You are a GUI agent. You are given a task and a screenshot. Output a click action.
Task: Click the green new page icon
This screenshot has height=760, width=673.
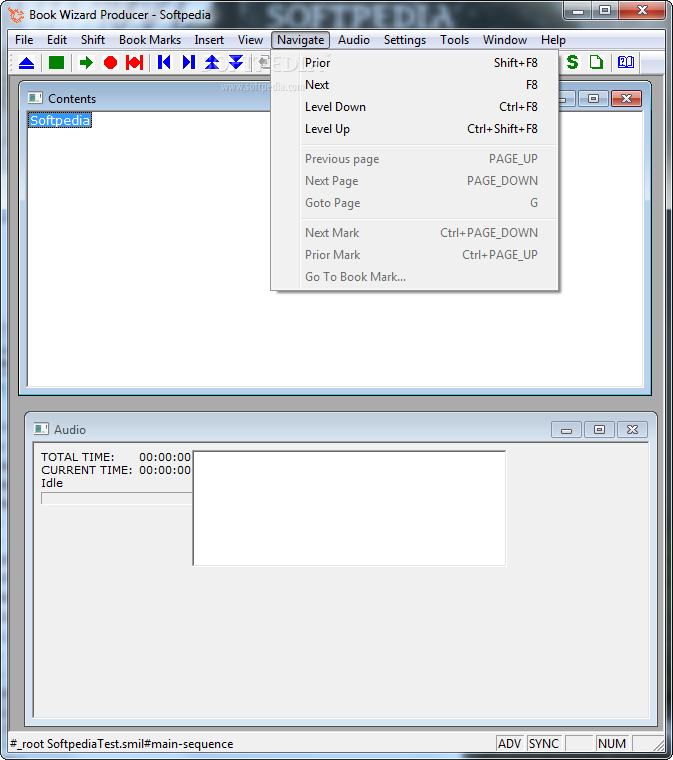(596, 62)
